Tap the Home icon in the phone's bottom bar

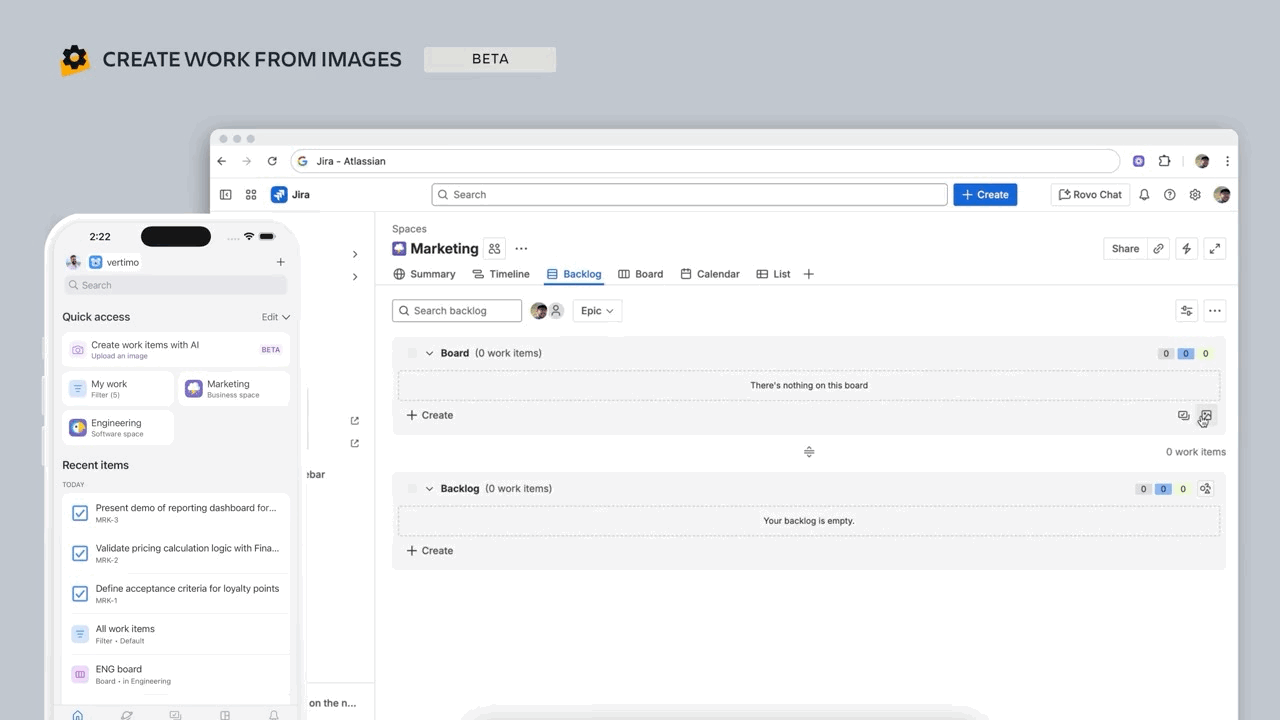(78, 715)
